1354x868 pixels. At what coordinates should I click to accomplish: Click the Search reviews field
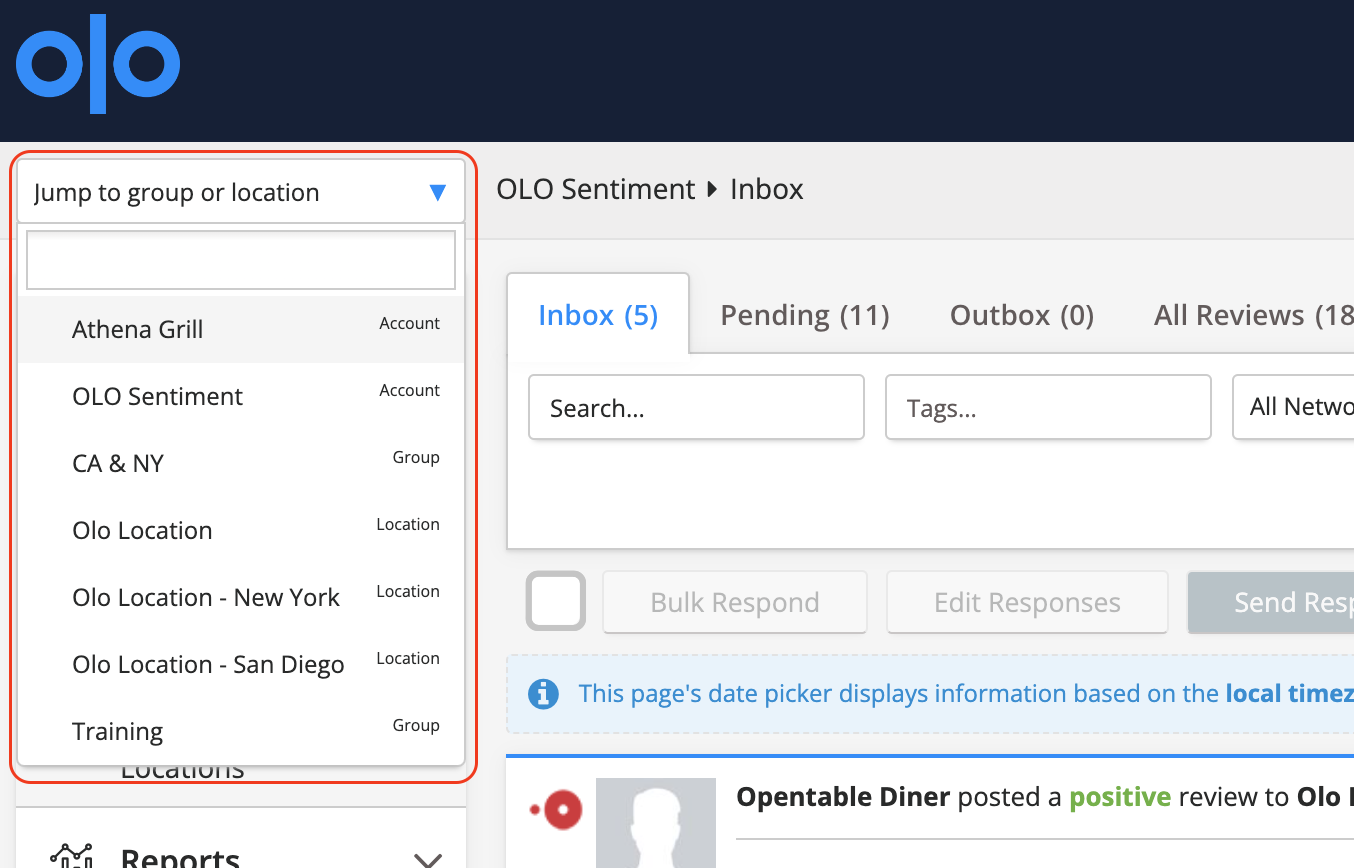(x=696, y=407)
